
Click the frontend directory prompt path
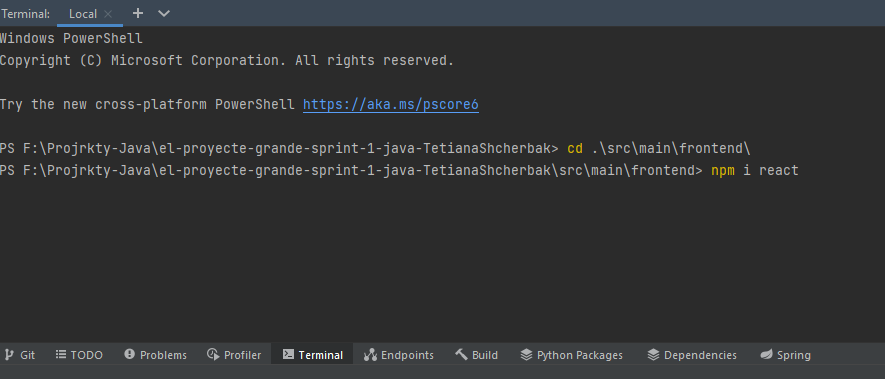point(351,171)
